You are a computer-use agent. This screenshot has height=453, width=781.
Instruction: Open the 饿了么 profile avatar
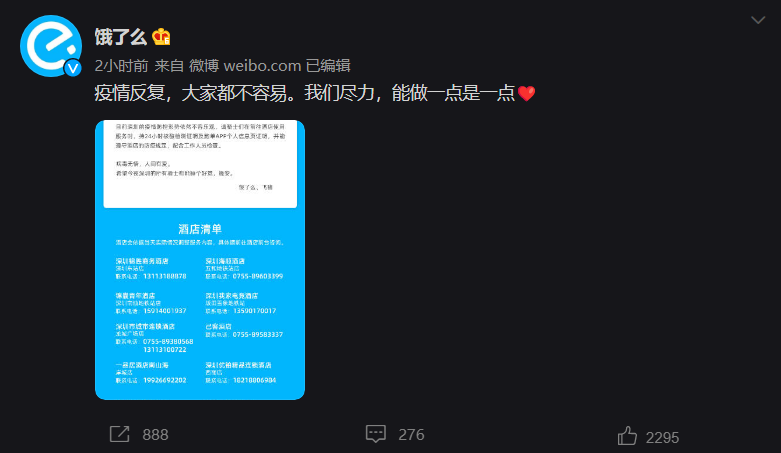51,46
